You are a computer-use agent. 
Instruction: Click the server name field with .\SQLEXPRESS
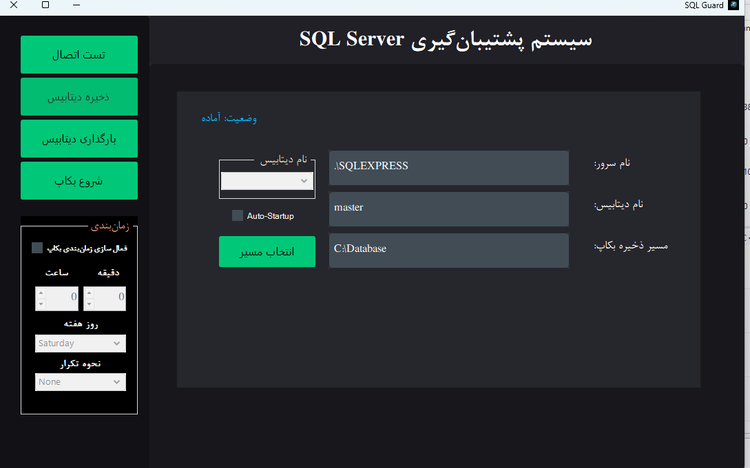[449, 168]
